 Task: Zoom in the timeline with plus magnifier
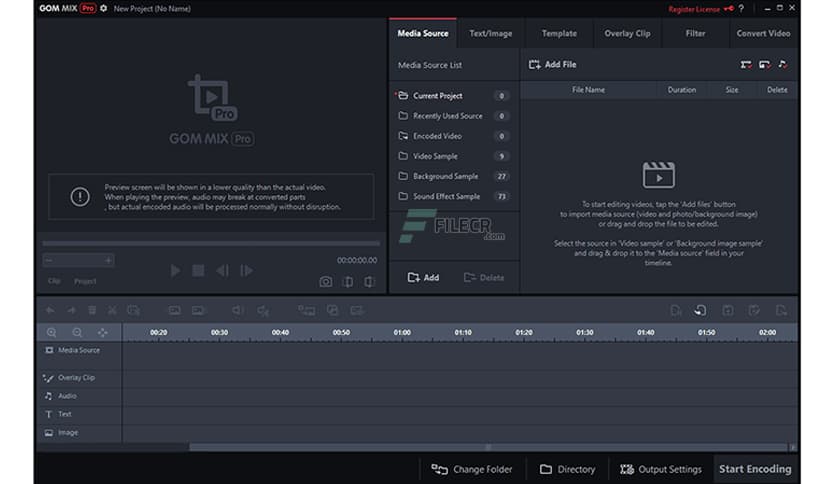[x=51, y=333]
